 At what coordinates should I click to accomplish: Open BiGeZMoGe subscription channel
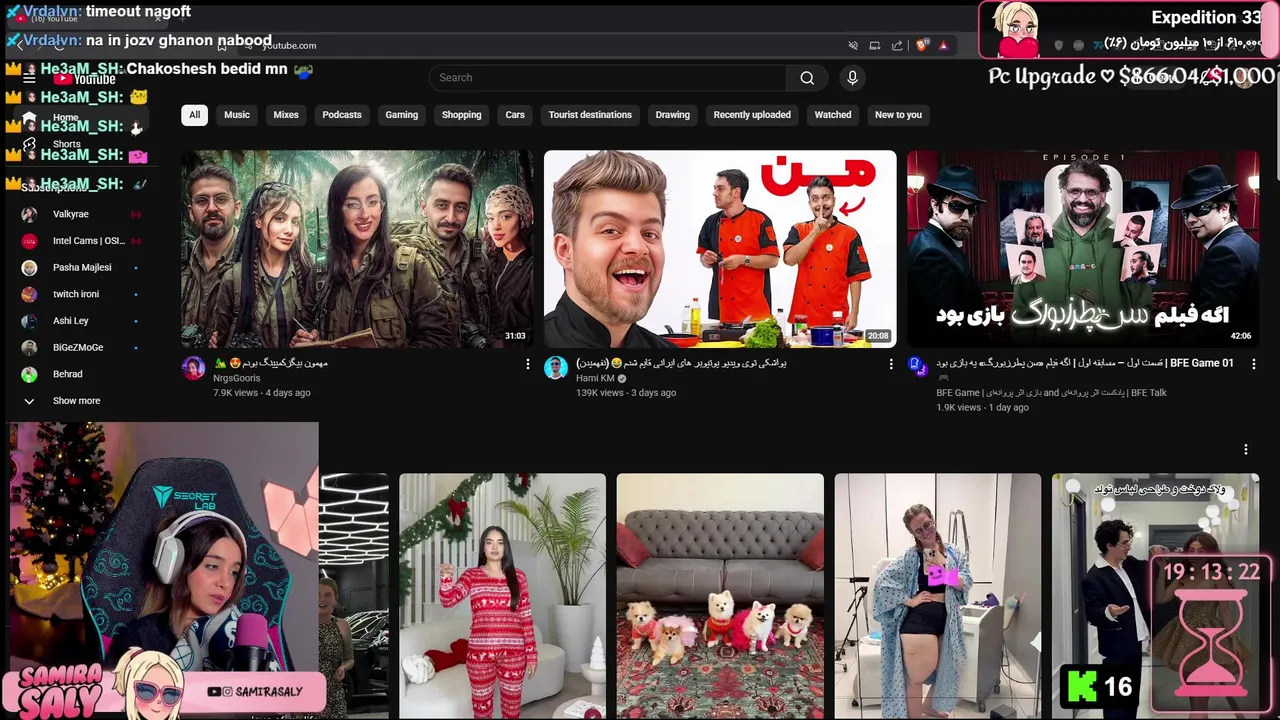click(x=80, y=347)
